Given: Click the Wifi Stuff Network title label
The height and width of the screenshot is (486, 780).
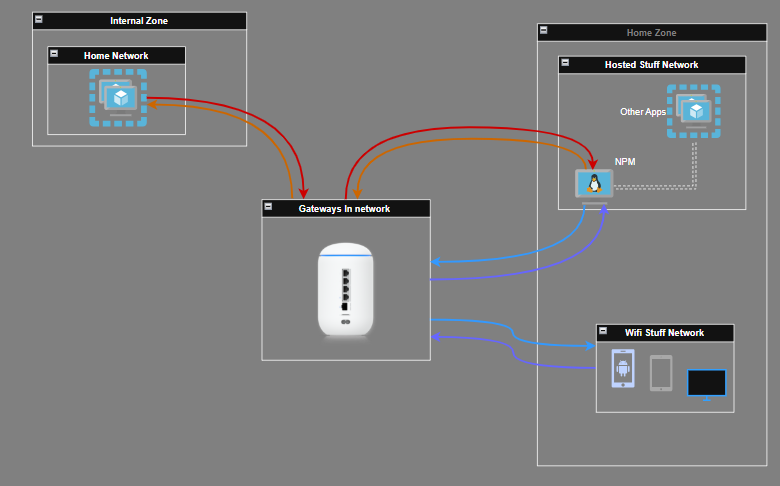Looking at the screenshot, I should [x=665, y=333].
